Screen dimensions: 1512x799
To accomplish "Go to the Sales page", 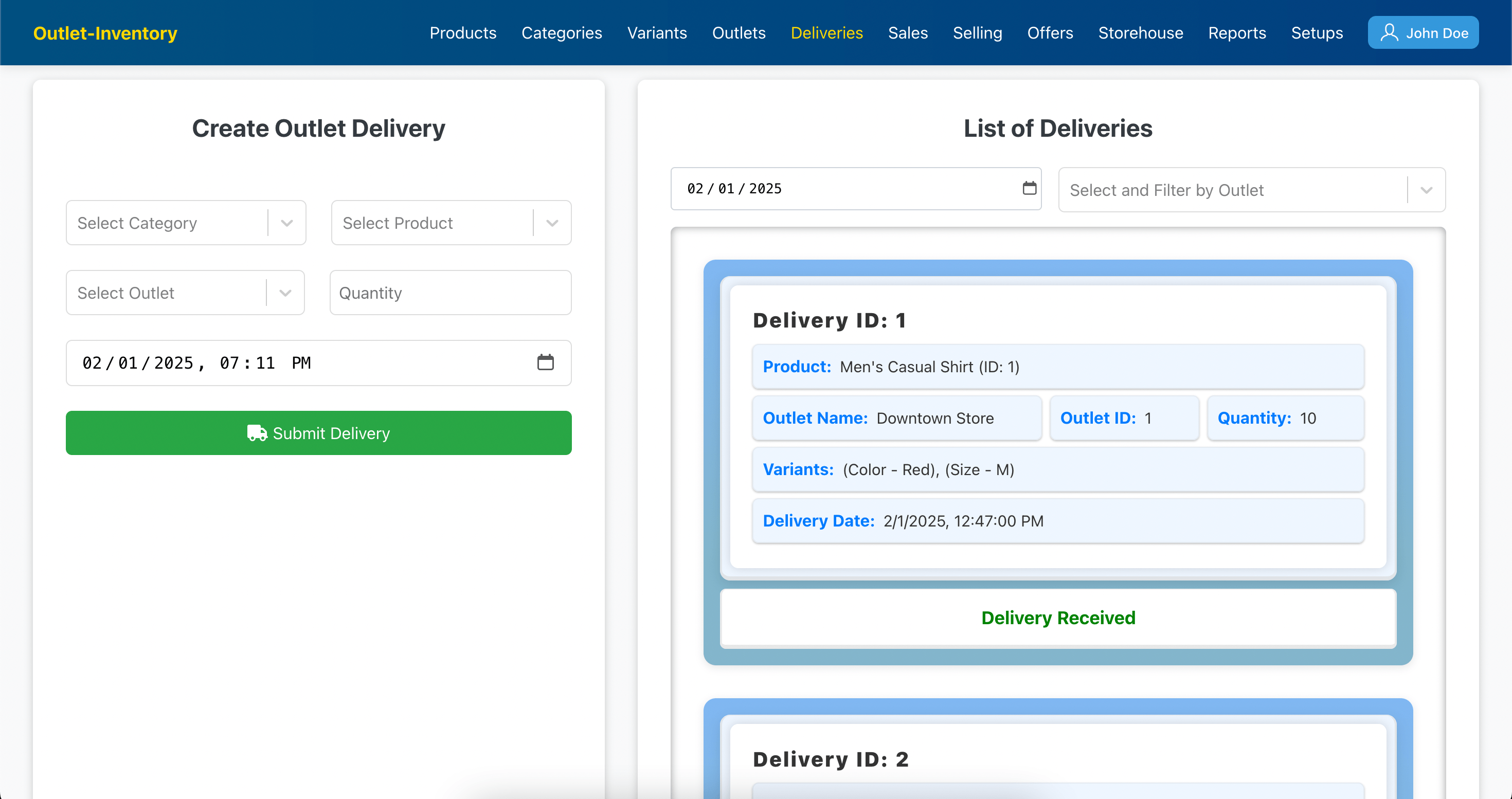I will click(907, 33).
